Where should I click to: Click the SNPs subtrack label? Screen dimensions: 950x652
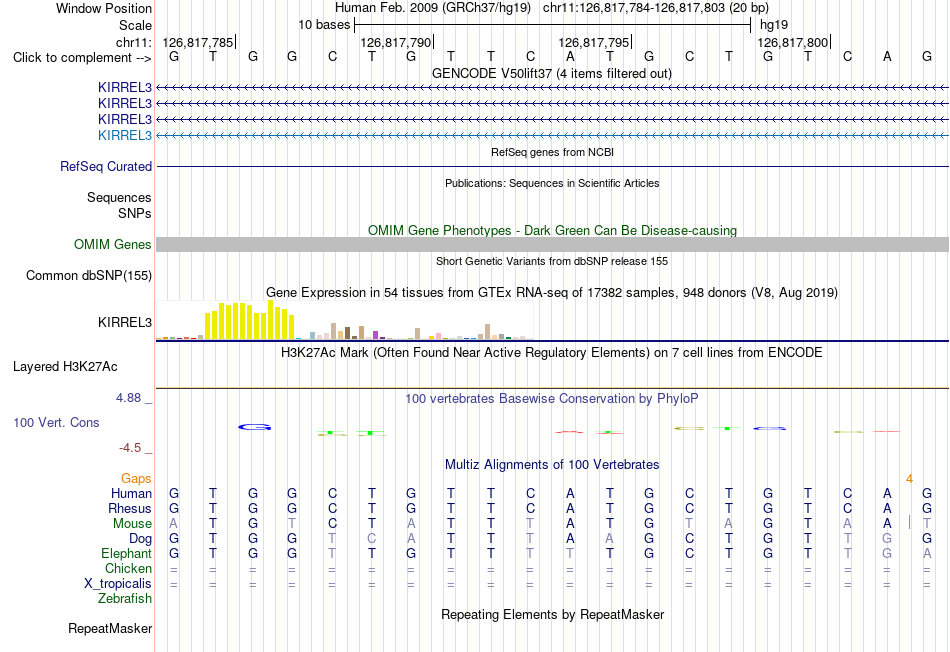tap(135, 213)
